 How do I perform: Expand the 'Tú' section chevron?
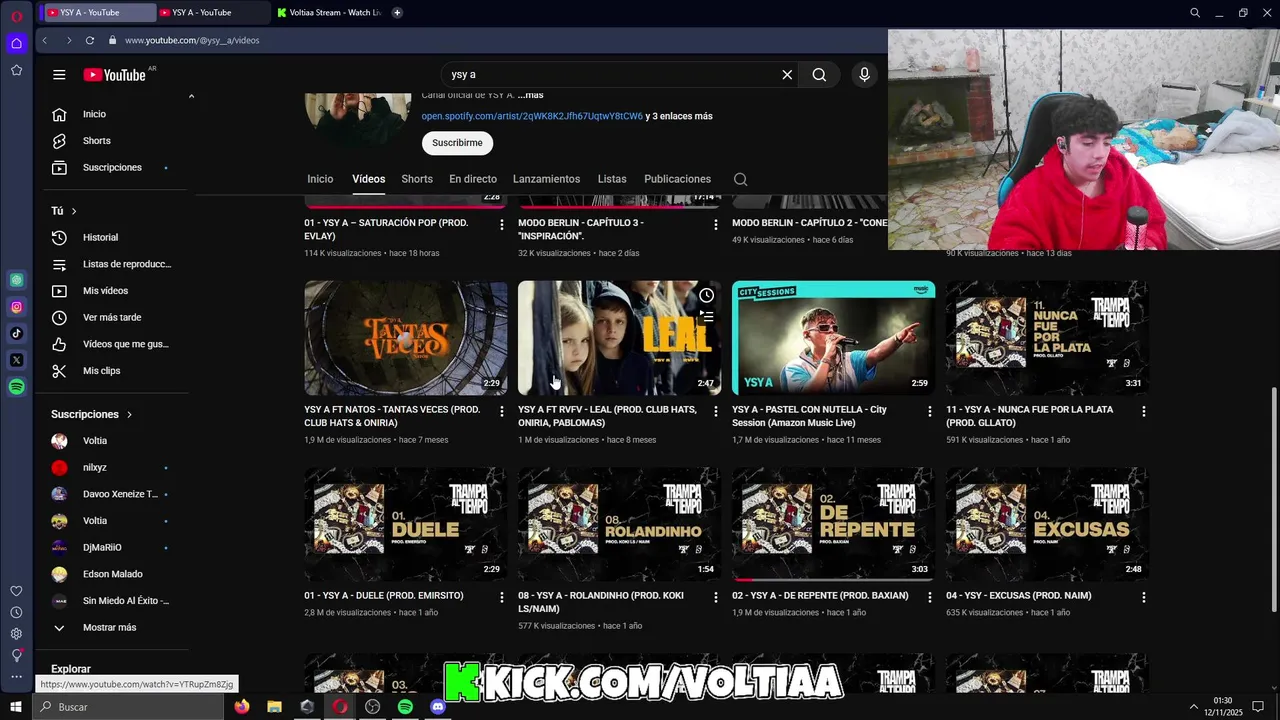[74, 211]
